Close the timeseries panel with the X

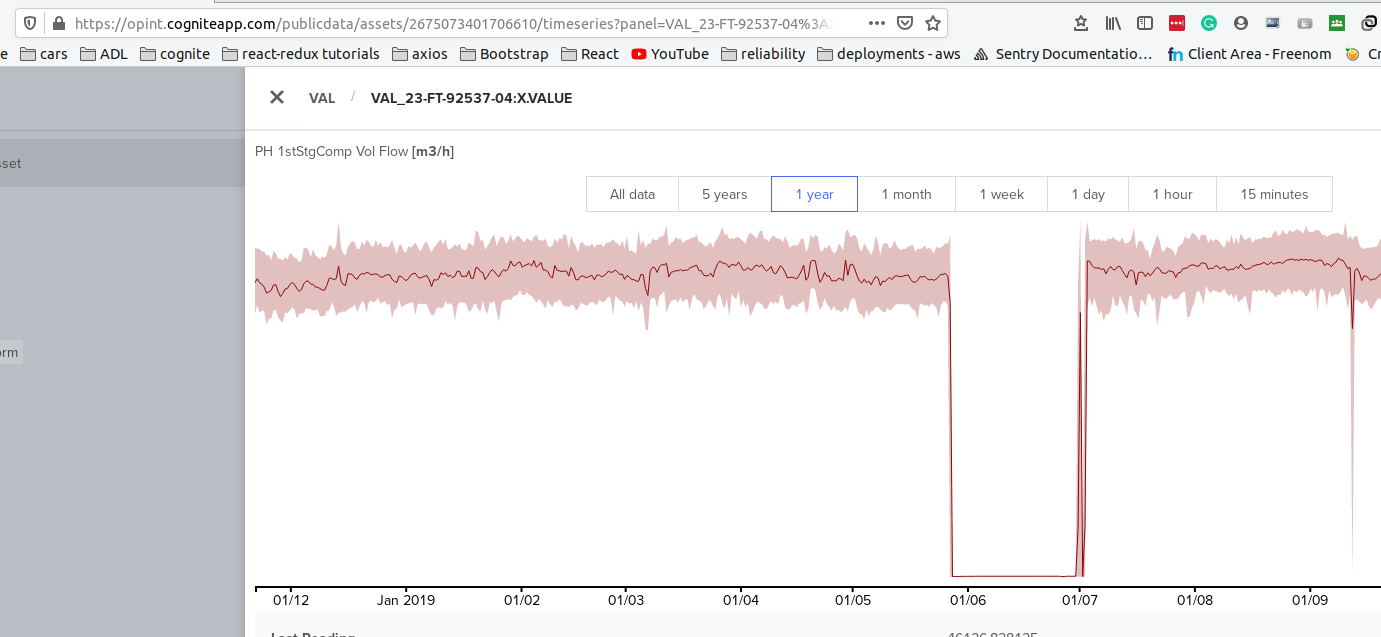pyautogui.click(x=277, y=97)
